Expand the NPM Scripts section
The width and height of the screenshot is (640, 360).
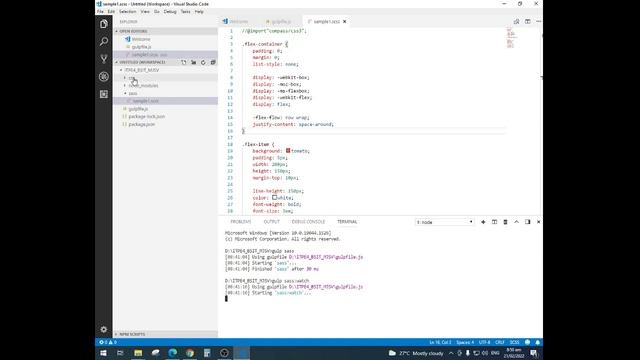(x=131, y=334)
